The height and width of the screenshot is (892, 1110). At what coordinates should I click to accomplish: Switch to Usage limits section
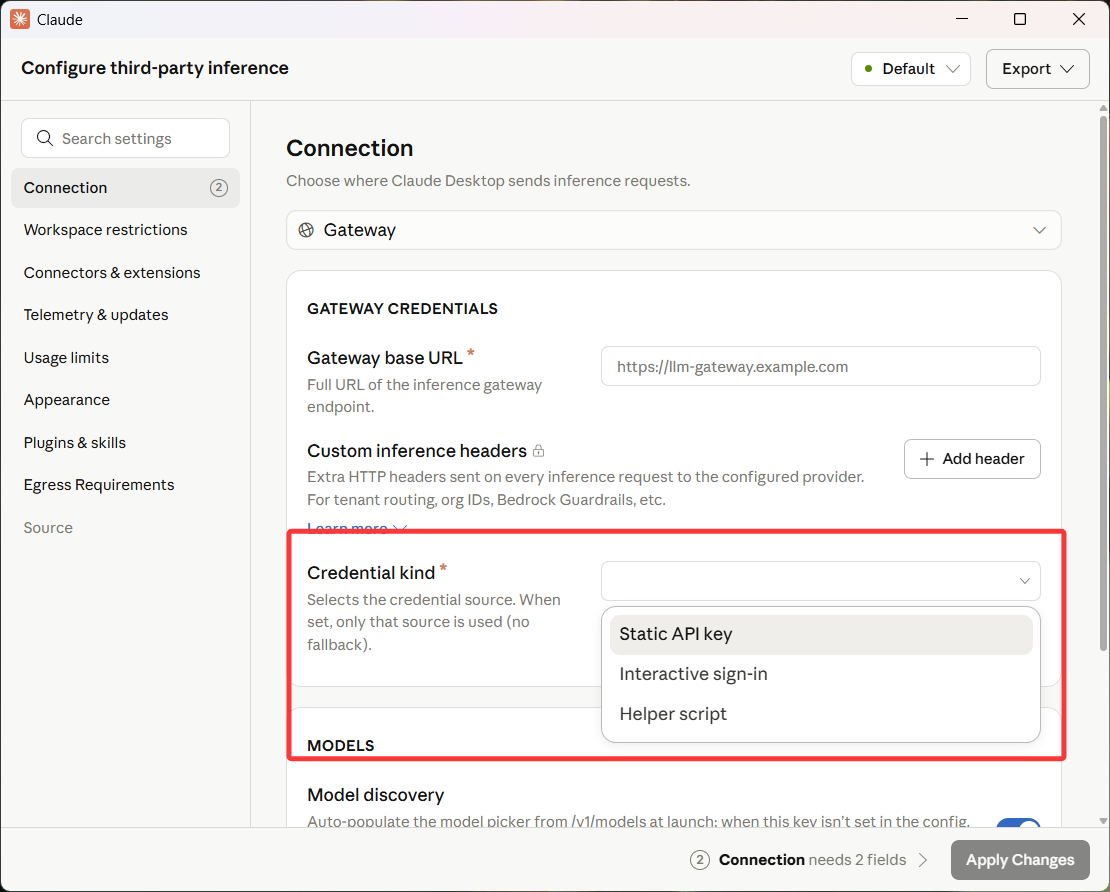[x=125, y=358]
